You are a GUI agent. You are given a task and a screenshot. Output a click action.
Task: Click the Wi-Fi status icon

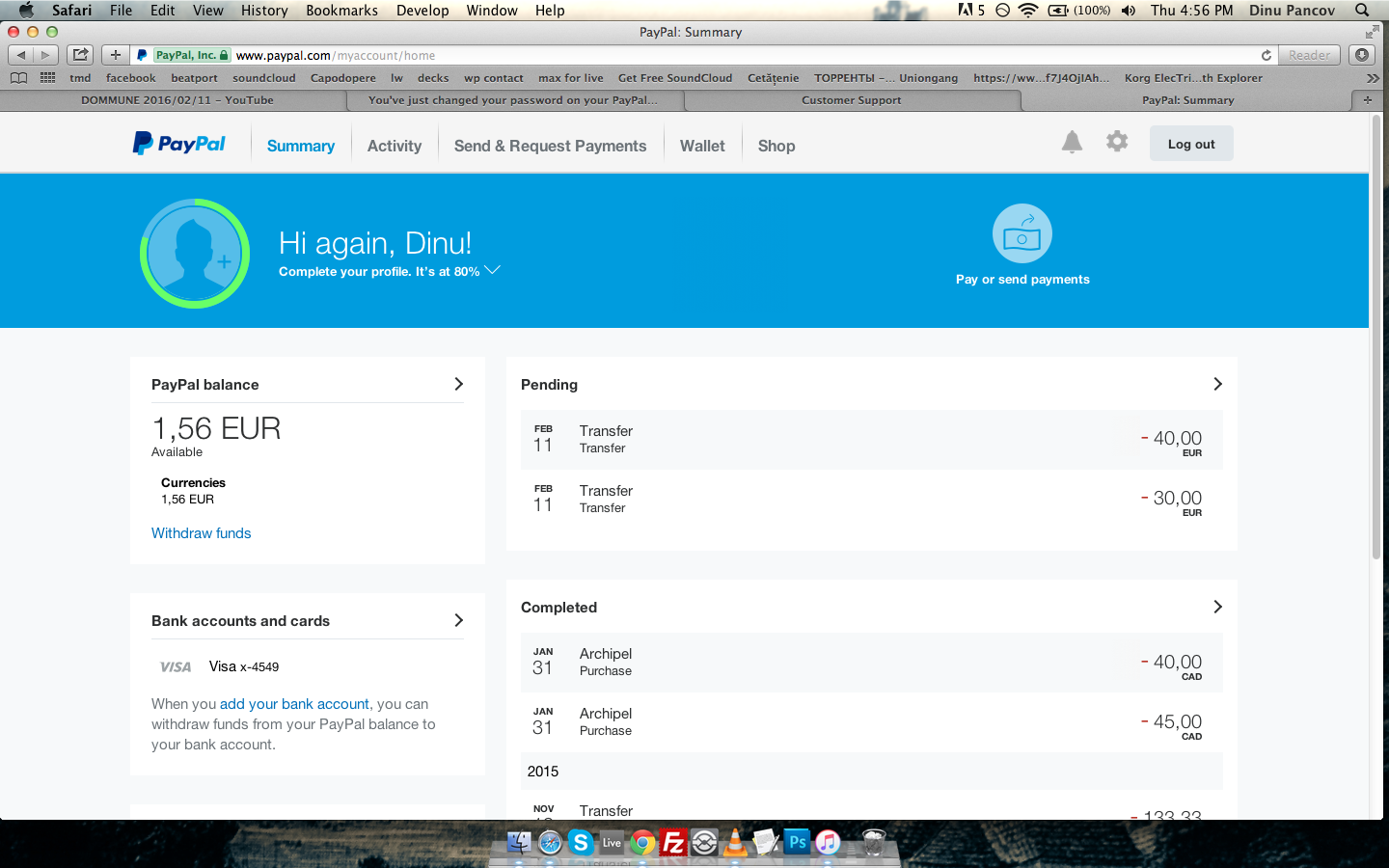pyautogui.click(x=1028, y=10)
